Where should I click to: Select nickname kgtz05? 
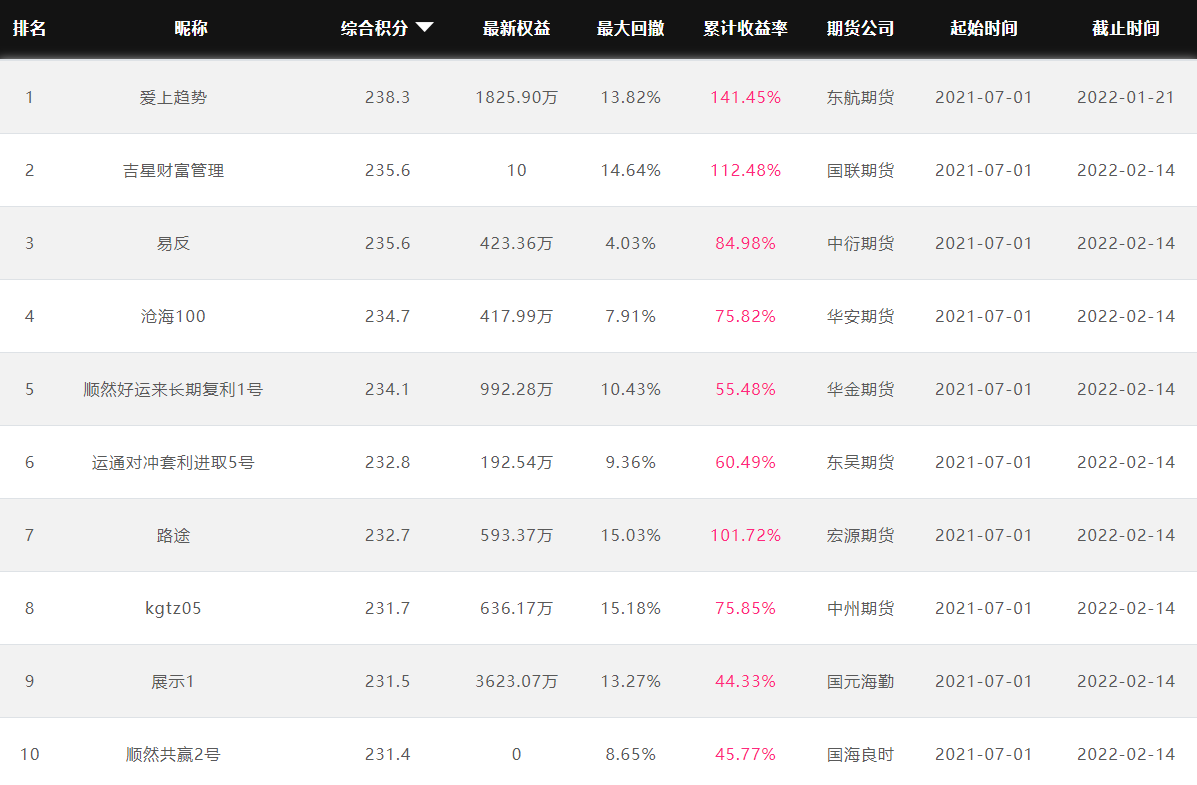point(173,609)
